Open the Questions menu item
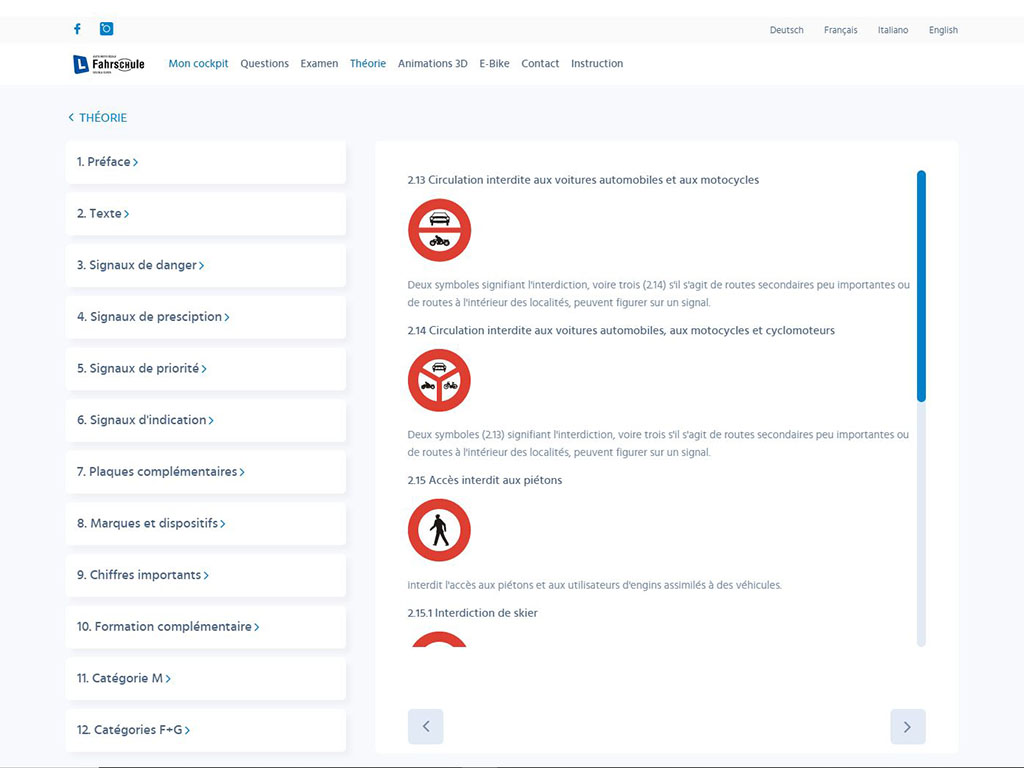 tap(264, 64)
